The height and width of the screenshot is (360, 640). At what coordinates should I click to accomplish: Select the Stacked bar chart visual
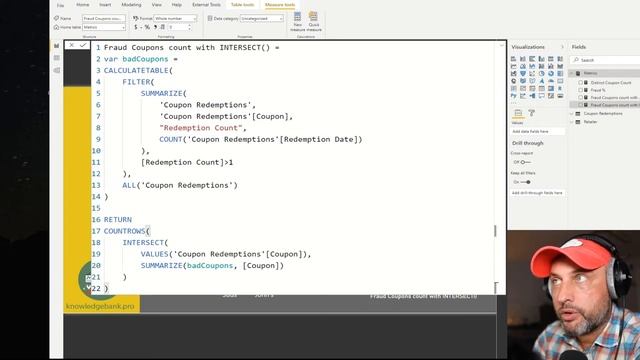pyautogui.click(x=513, y=59)
